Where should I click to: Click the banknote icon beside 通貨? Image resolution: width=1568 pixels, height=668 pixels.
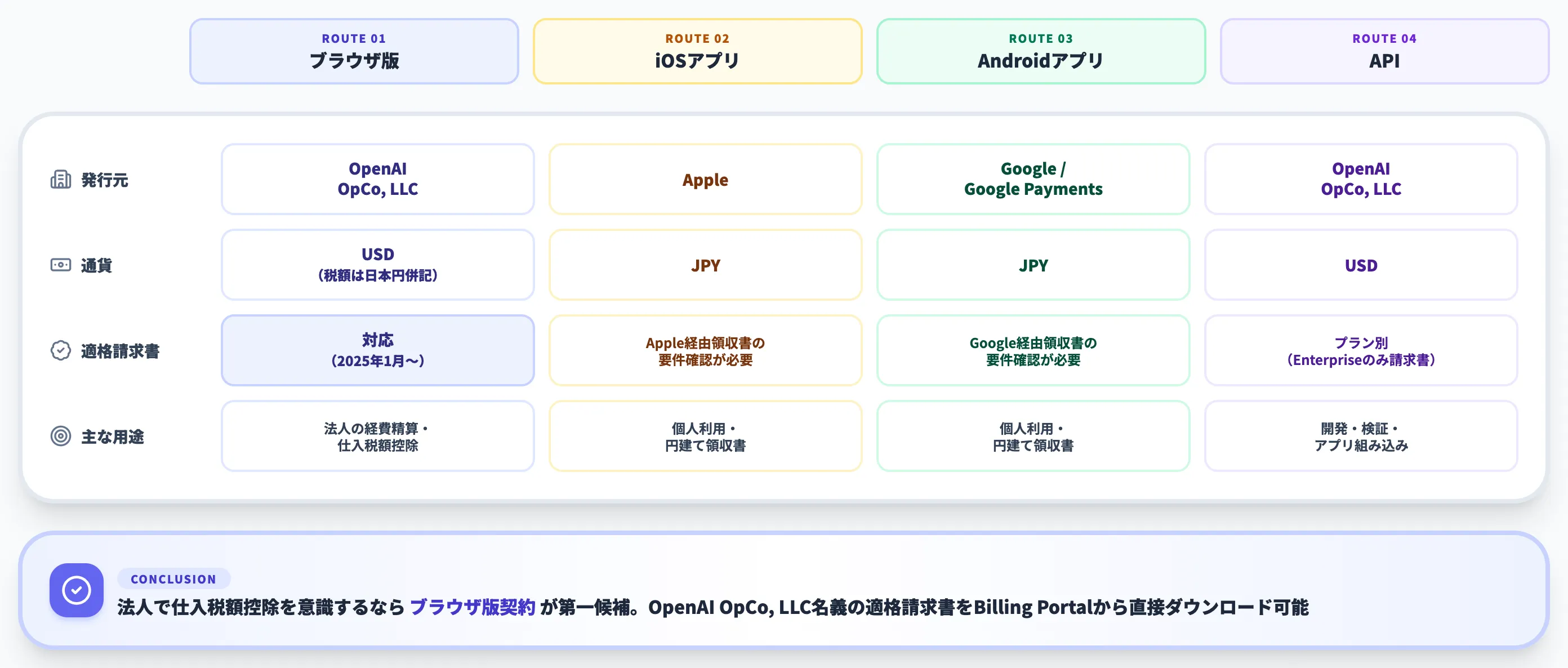(x=60, y=265)
